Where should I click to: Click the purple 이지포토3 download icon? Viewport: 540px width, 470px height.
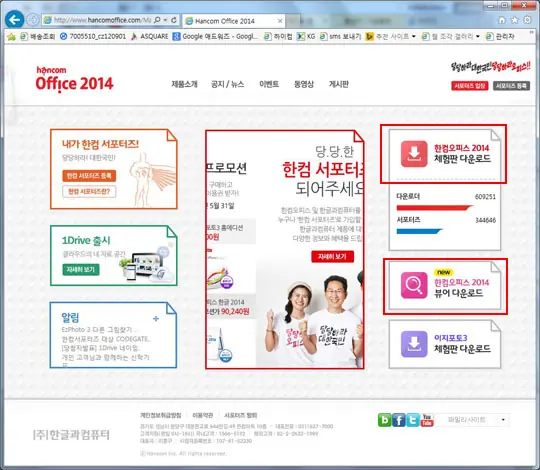tap(414, 344)
